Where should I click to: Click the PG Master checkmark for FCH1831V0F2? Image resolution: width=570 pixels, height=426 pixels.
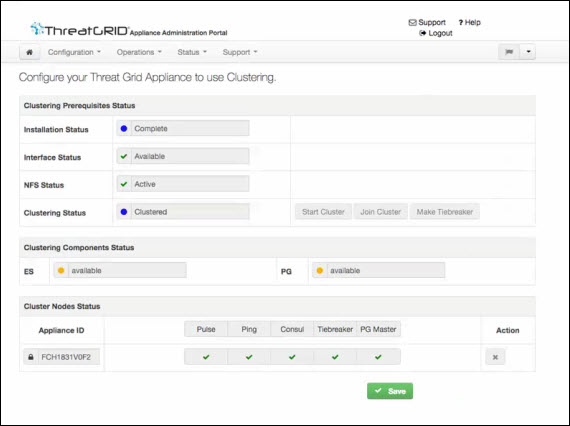click(378, 357)
